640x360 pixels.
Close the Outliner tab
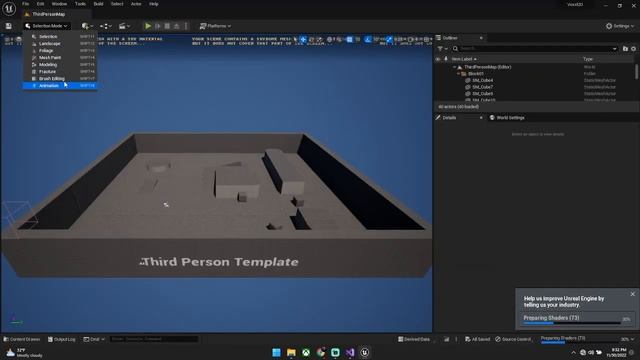click(481, 38)
